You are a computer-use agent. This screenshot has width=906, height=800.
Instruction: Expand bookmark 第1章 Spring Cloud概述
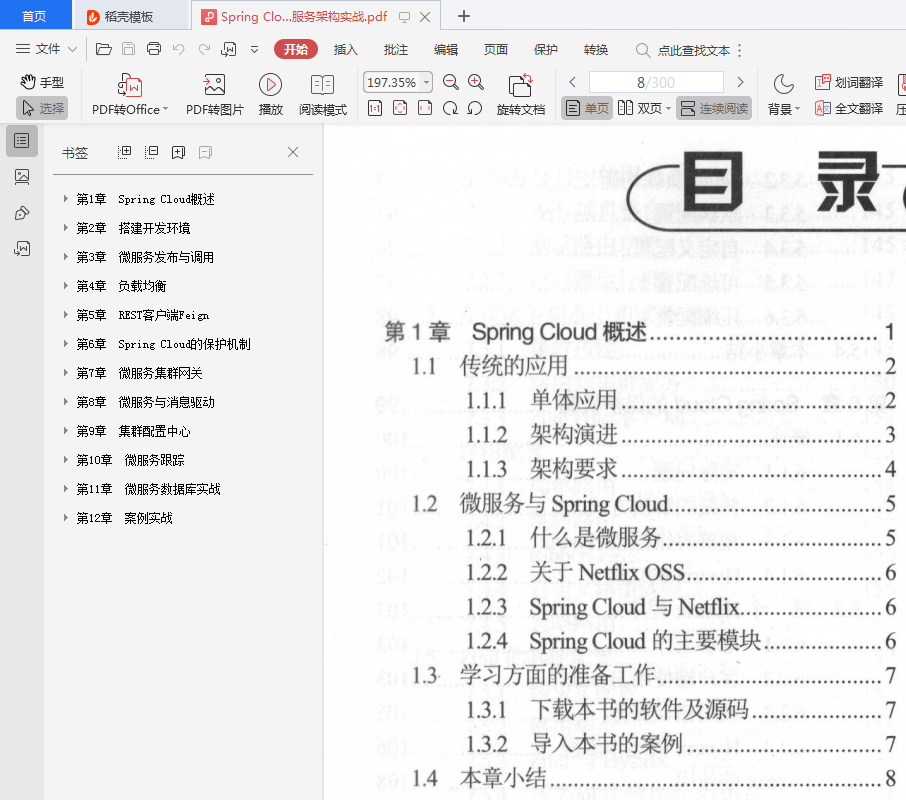coord(65,199)
